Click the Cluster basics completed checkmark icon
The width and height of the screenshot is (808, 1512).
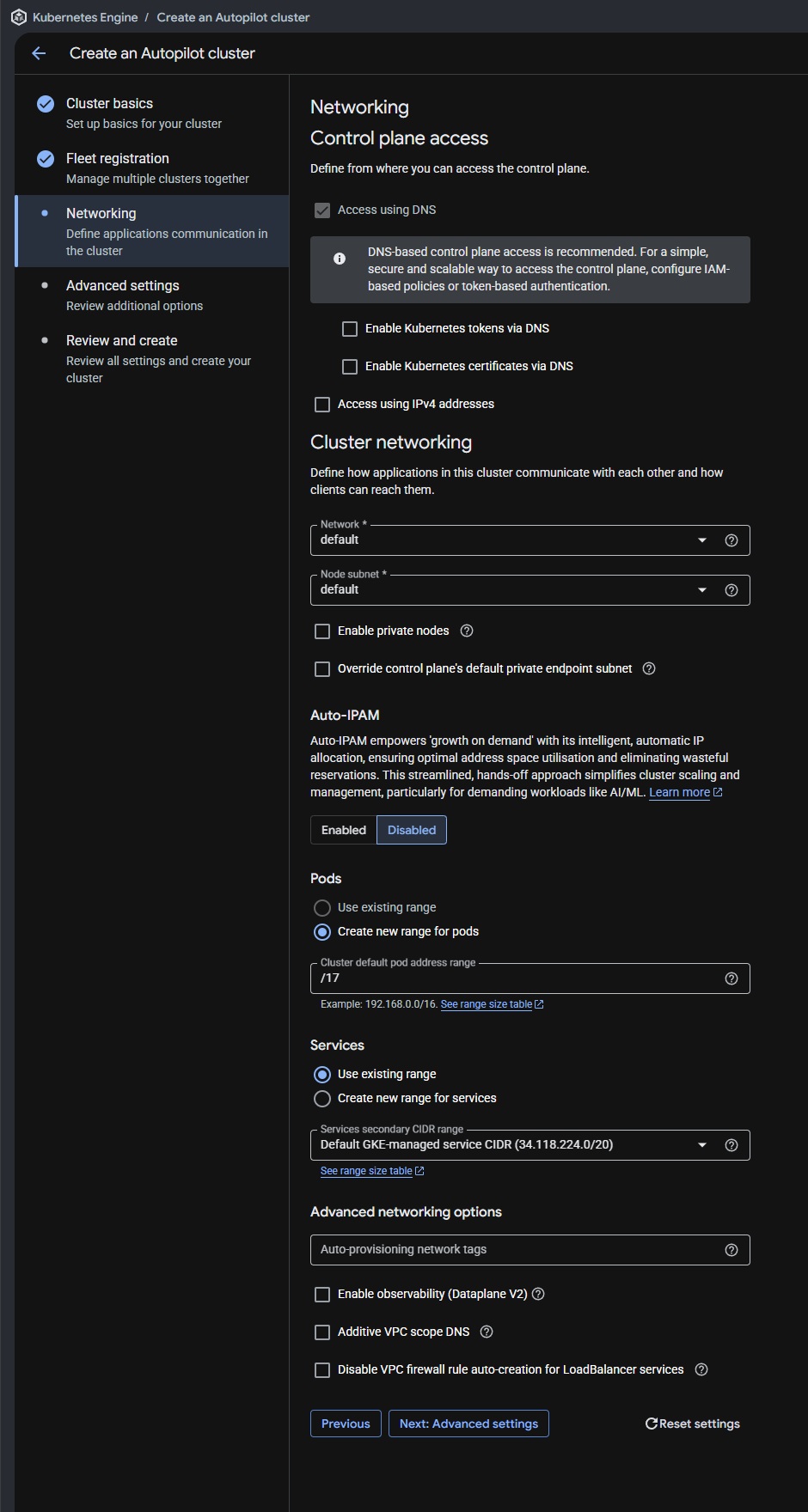46,104
